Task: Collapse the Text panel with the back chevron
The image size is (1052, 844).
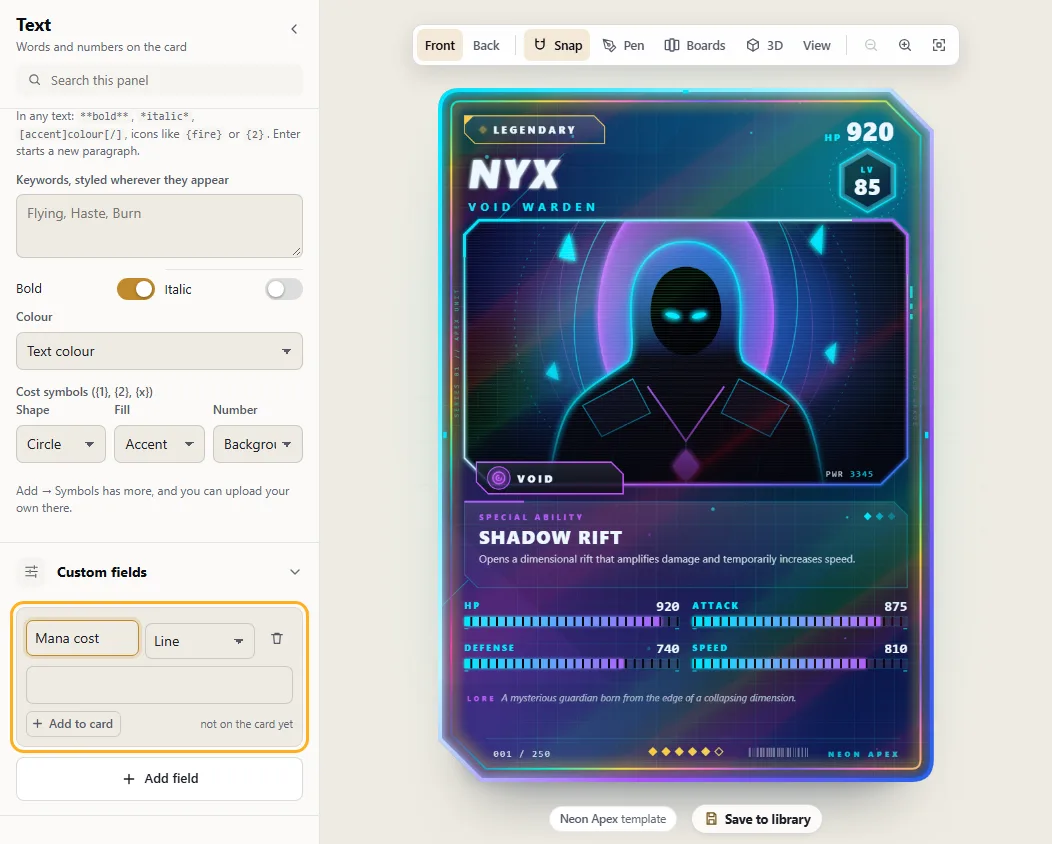Action: point(294,29)
